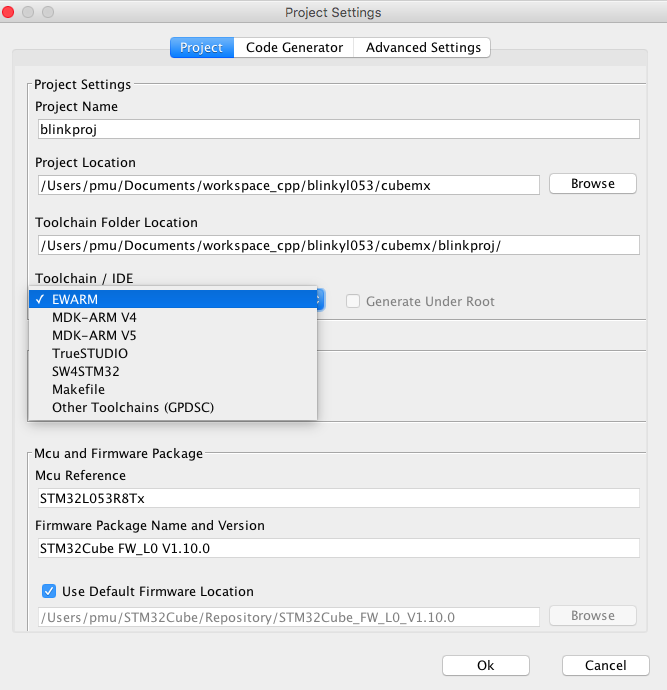667x690 pixels.
Task: Toggle Use Default Firmware Location checkbox
Action: [49, 591]
